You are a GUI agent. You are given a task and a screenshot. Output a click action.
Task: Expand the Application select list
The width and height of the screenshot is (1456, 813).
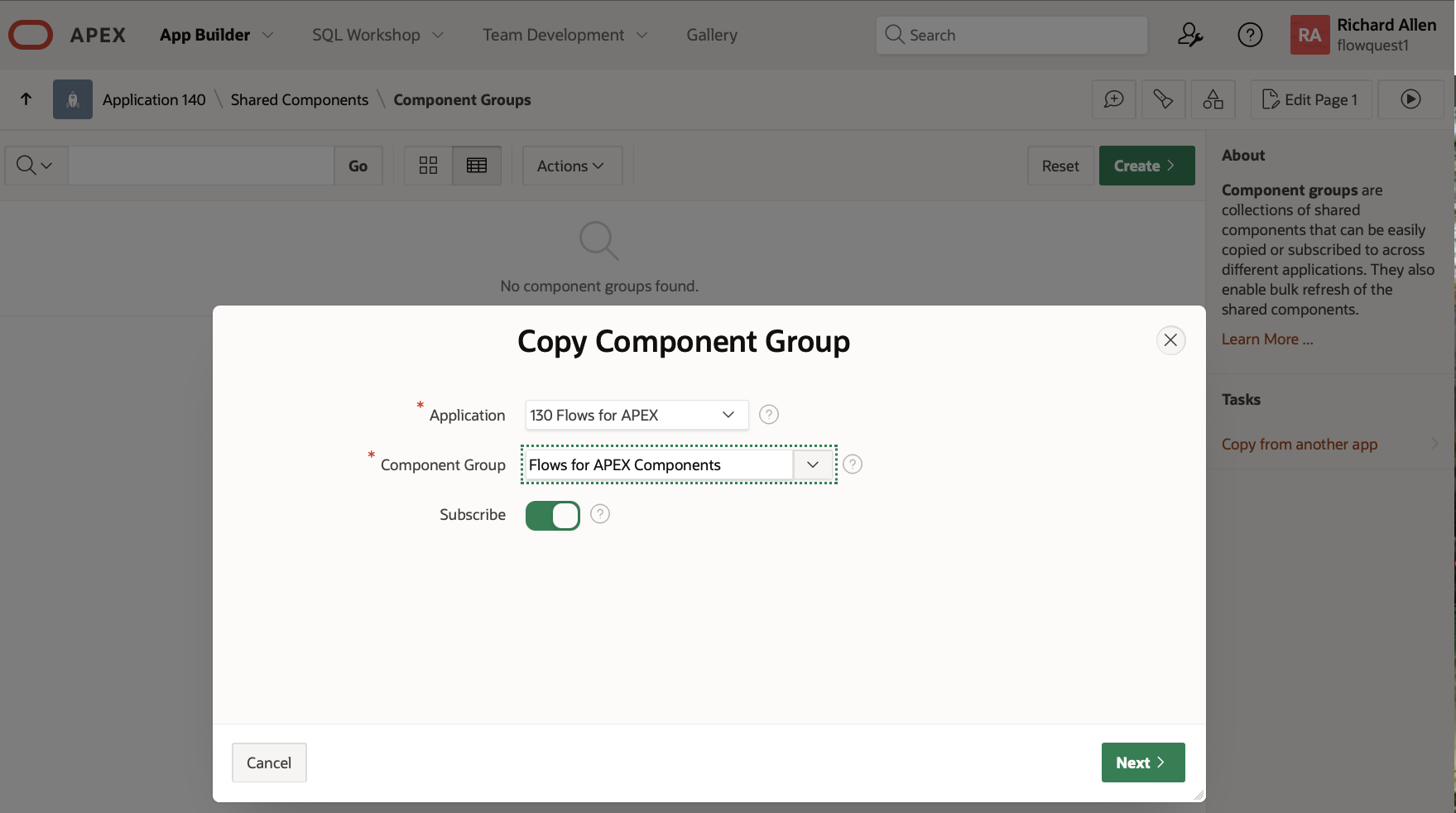636,415
